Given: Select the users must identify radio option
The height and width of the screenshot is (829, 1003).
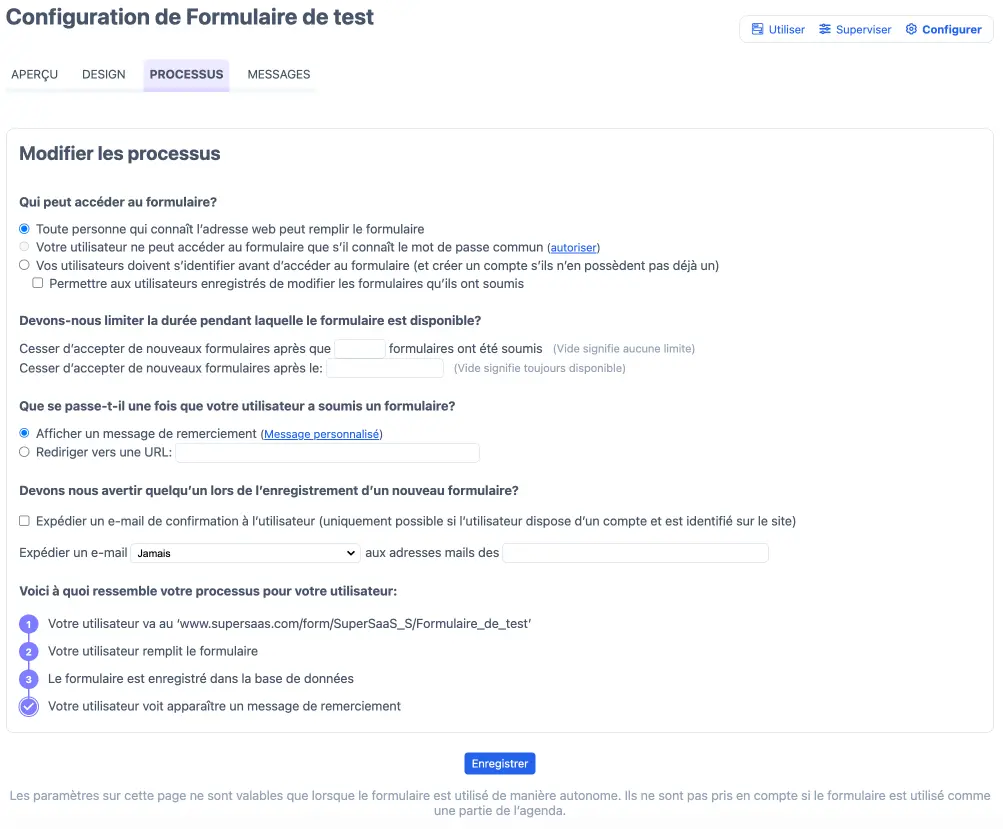Looking at the screenshot, I should coord(25,266).
